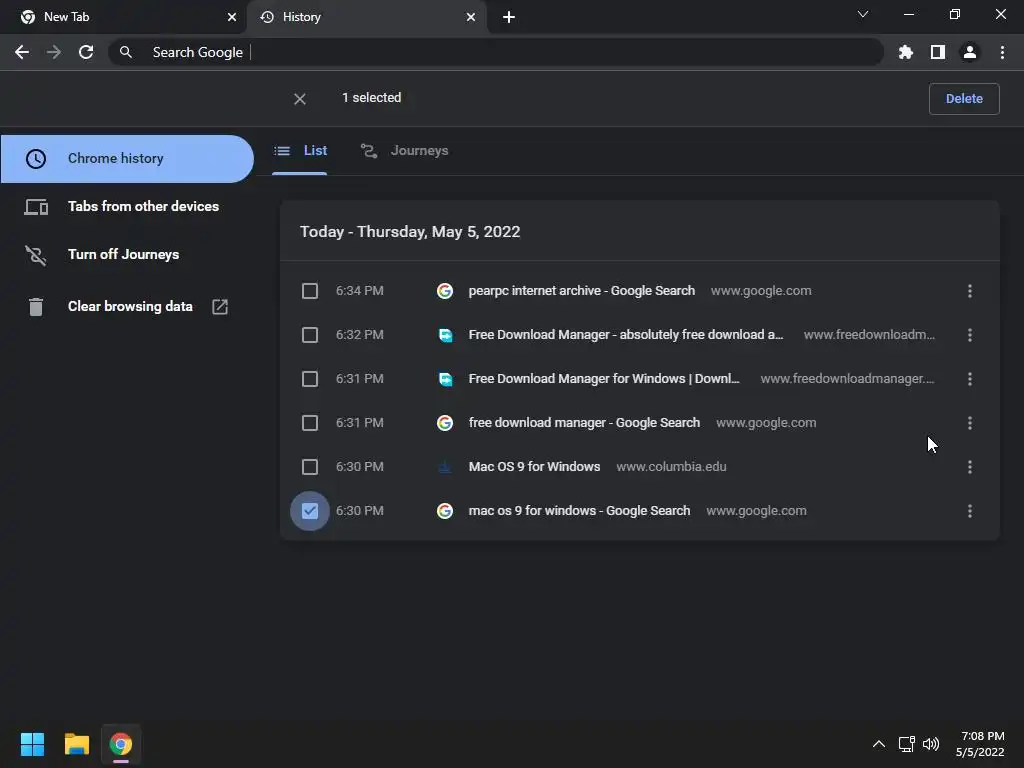Click the Today - Thursday, May 5, 2022 header

coord(410,232)
